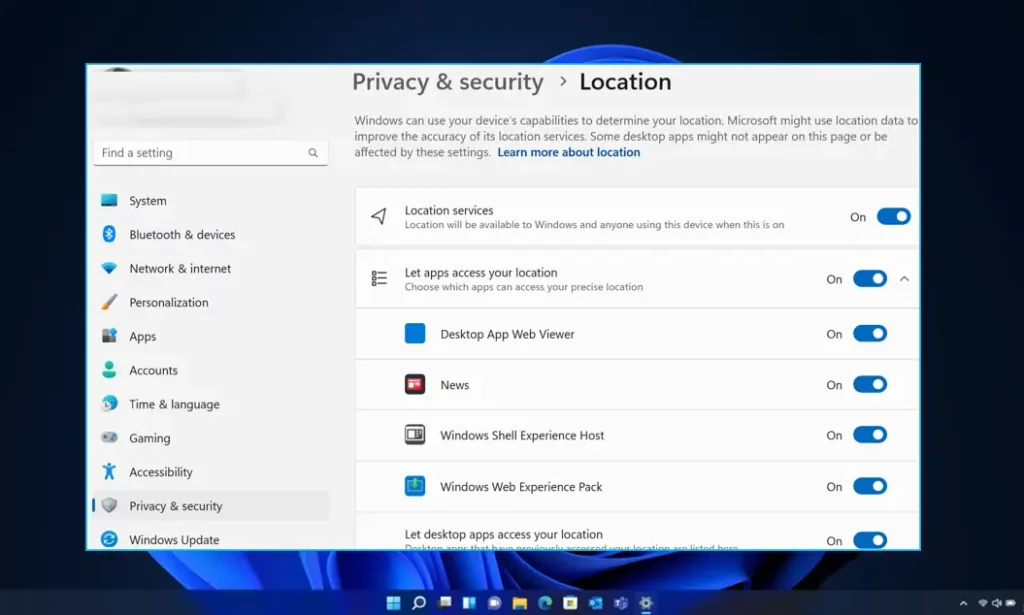Click the search magnifier in Find a setting
This screenshot has height=615, width=1024.
click(x=313, y=153)
